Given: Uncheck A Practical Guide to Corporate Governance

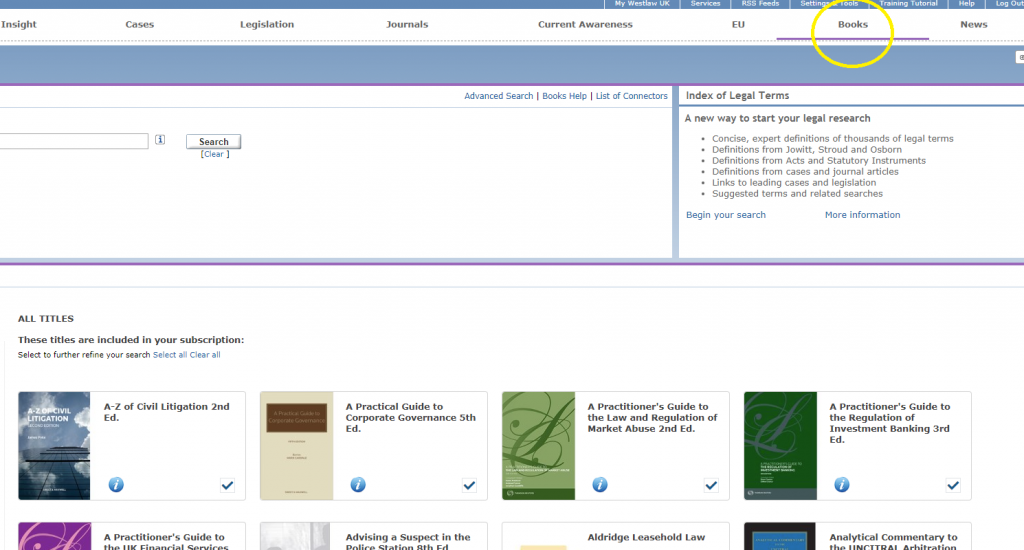Looking at the screenshot, I should pyautogui.click(x=469, y=485).
